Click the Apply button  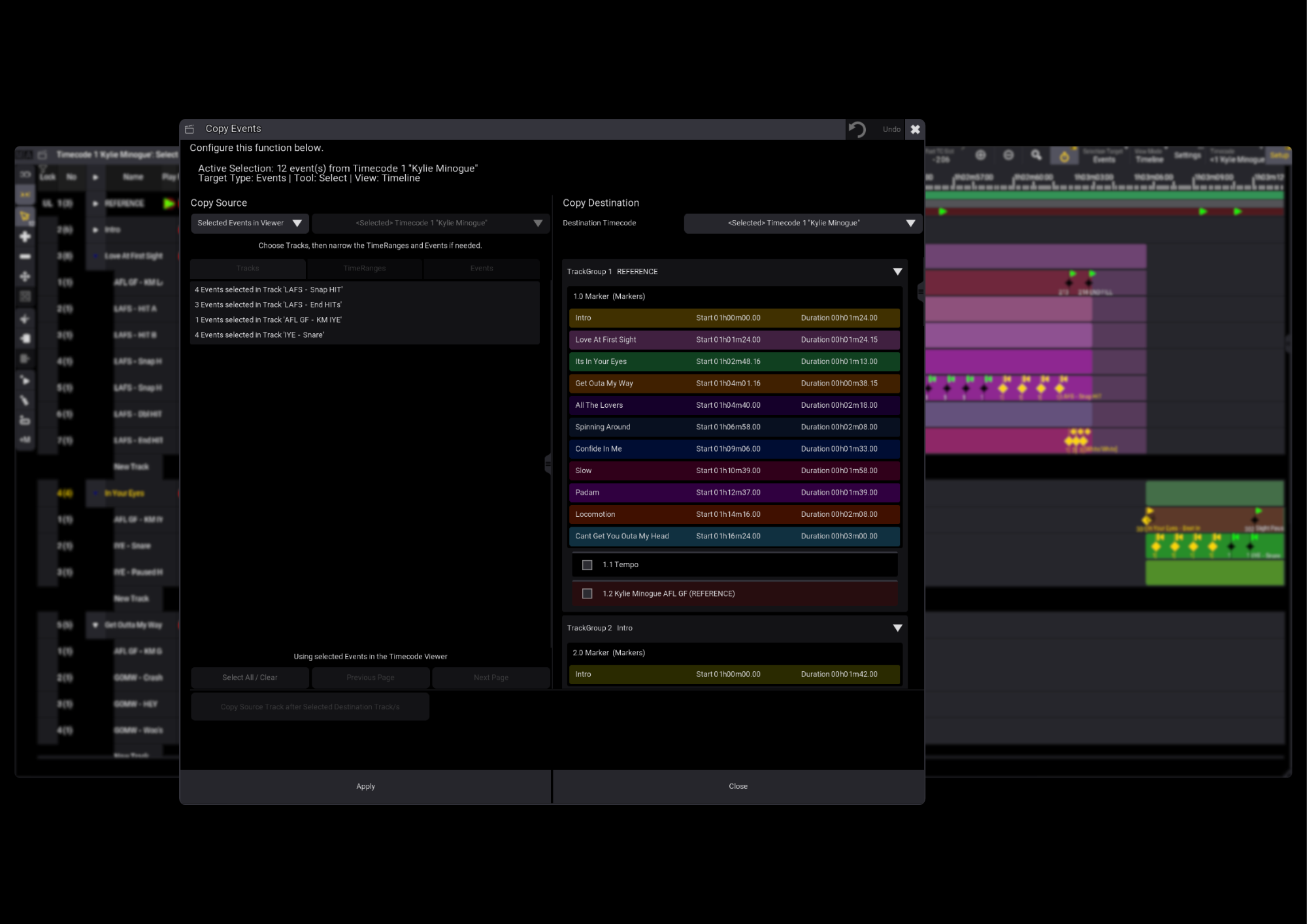[x=365, y=786]
